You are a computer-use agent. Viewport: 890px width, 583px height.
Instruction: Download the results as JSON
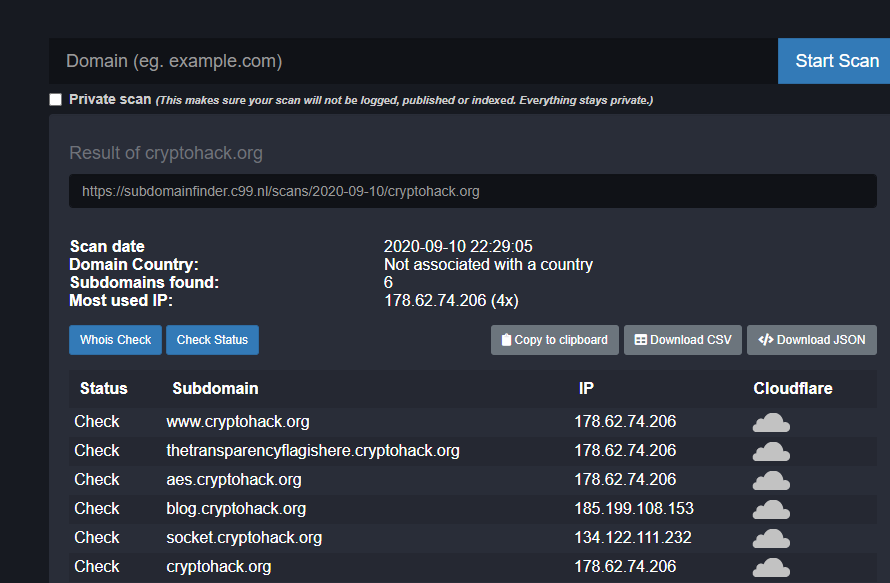point(812,340)
